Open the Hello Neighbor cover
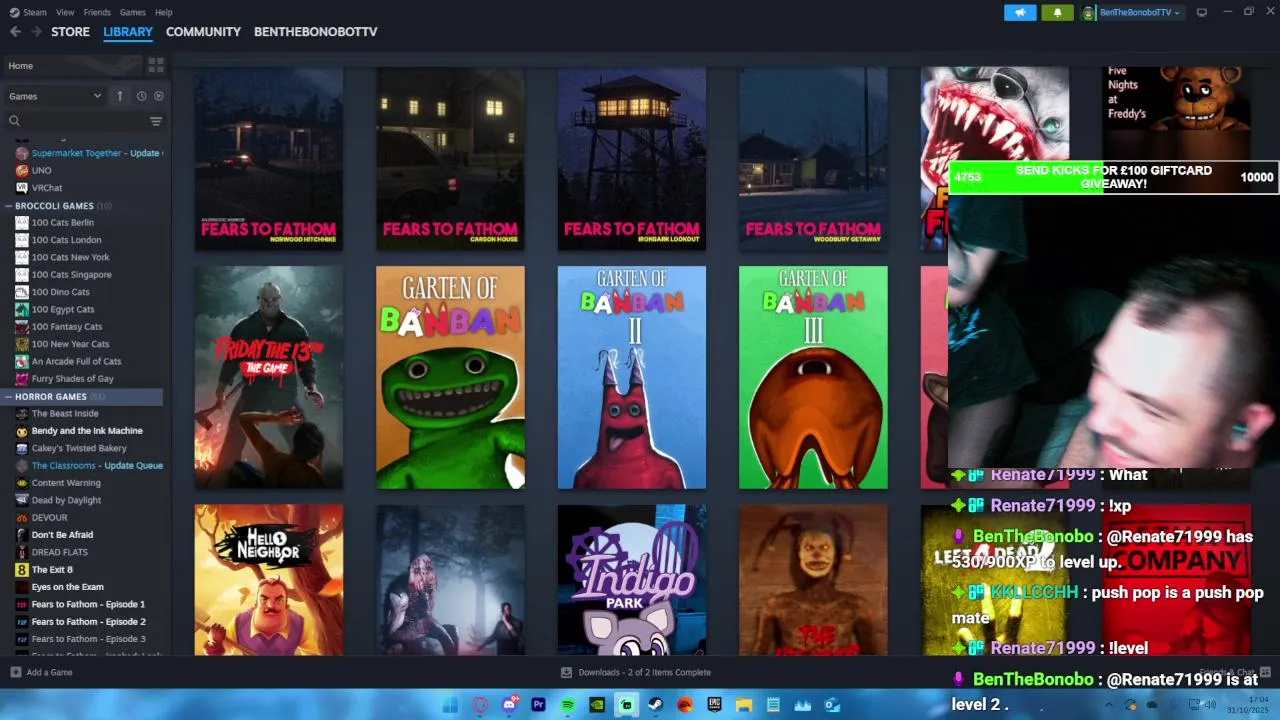The width and height of the screenshot is (1280, 720). (269, 580)
